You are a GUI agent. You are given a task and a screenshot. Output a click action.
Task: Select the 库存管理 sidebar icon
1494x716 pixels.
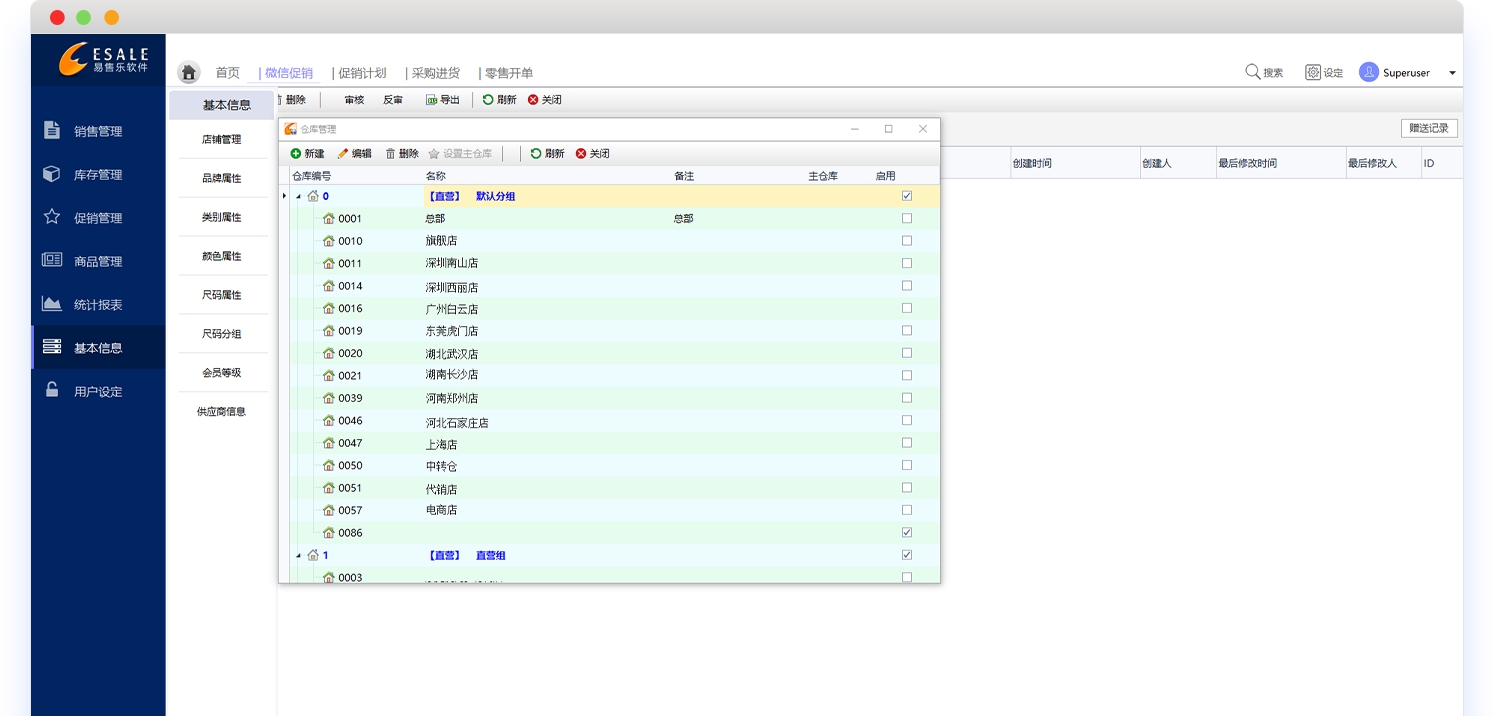point(51,174)
